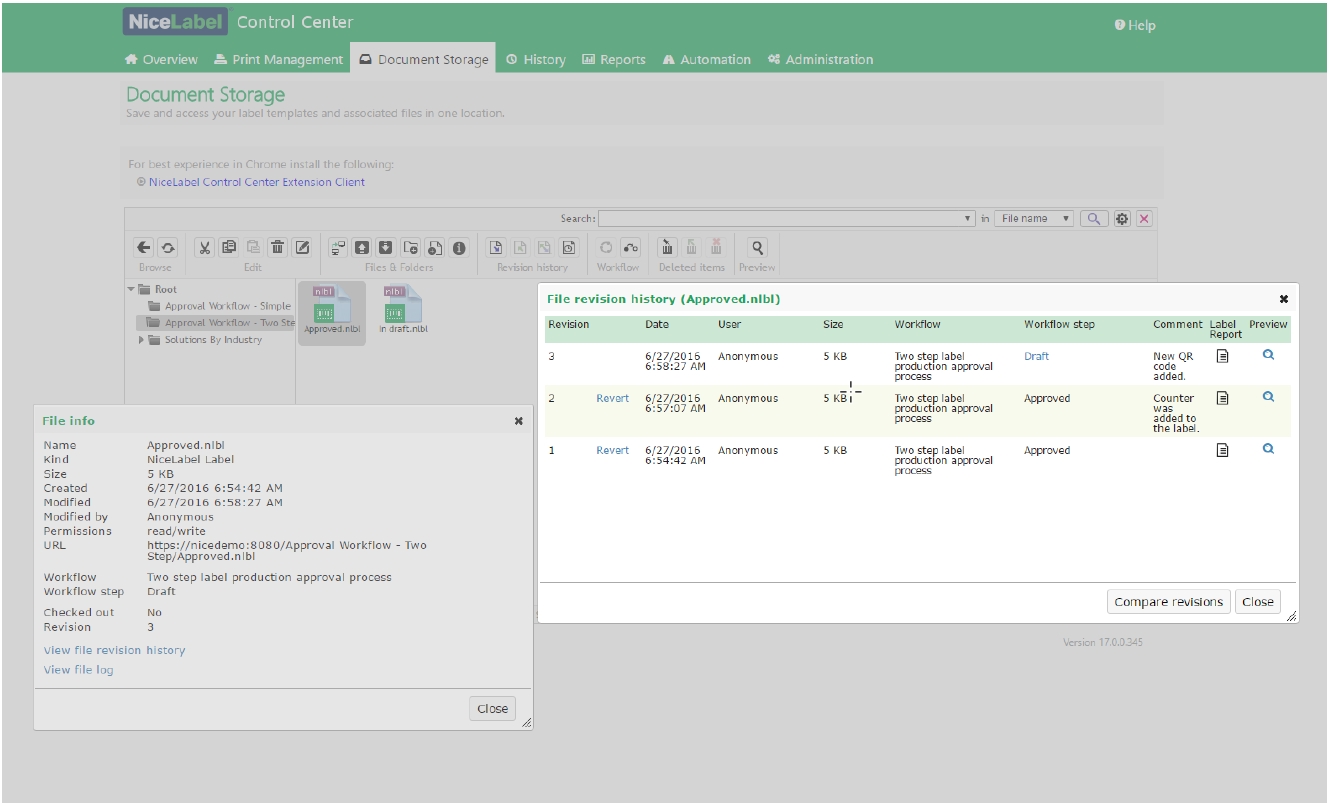Upload a file using upload arrow icon
The width and height of the screenshot is (1331, 803).
tap(362, 248)
